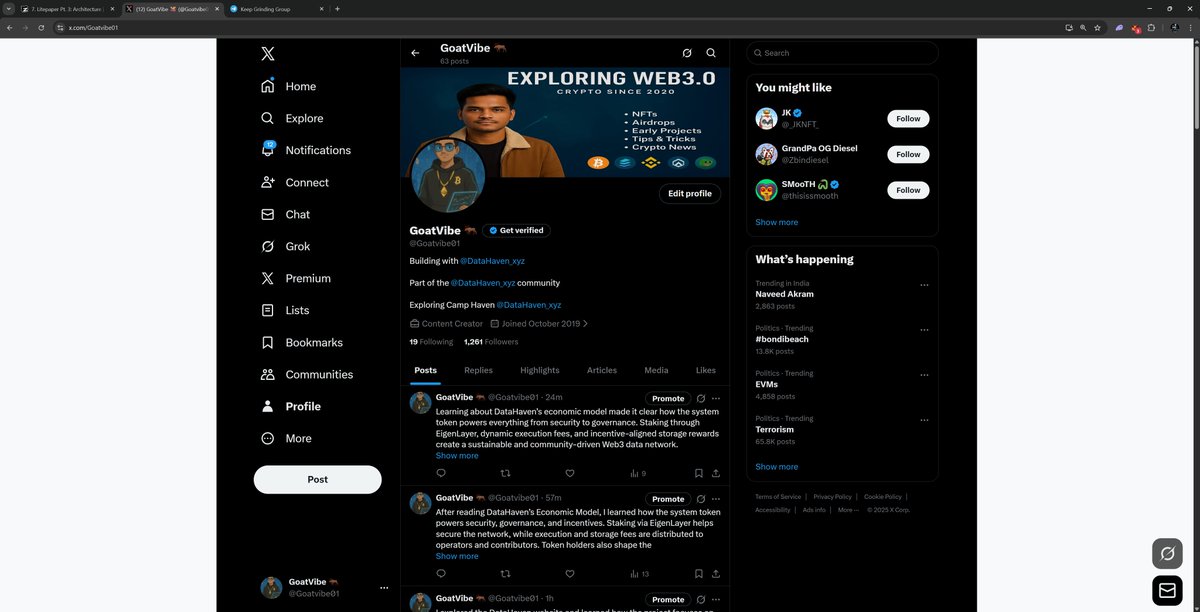The width and height of the screenshot is (1200, 612).
Task: Open Connect in the sidebar
Action: pyautogui.click(x=294, y=182)
